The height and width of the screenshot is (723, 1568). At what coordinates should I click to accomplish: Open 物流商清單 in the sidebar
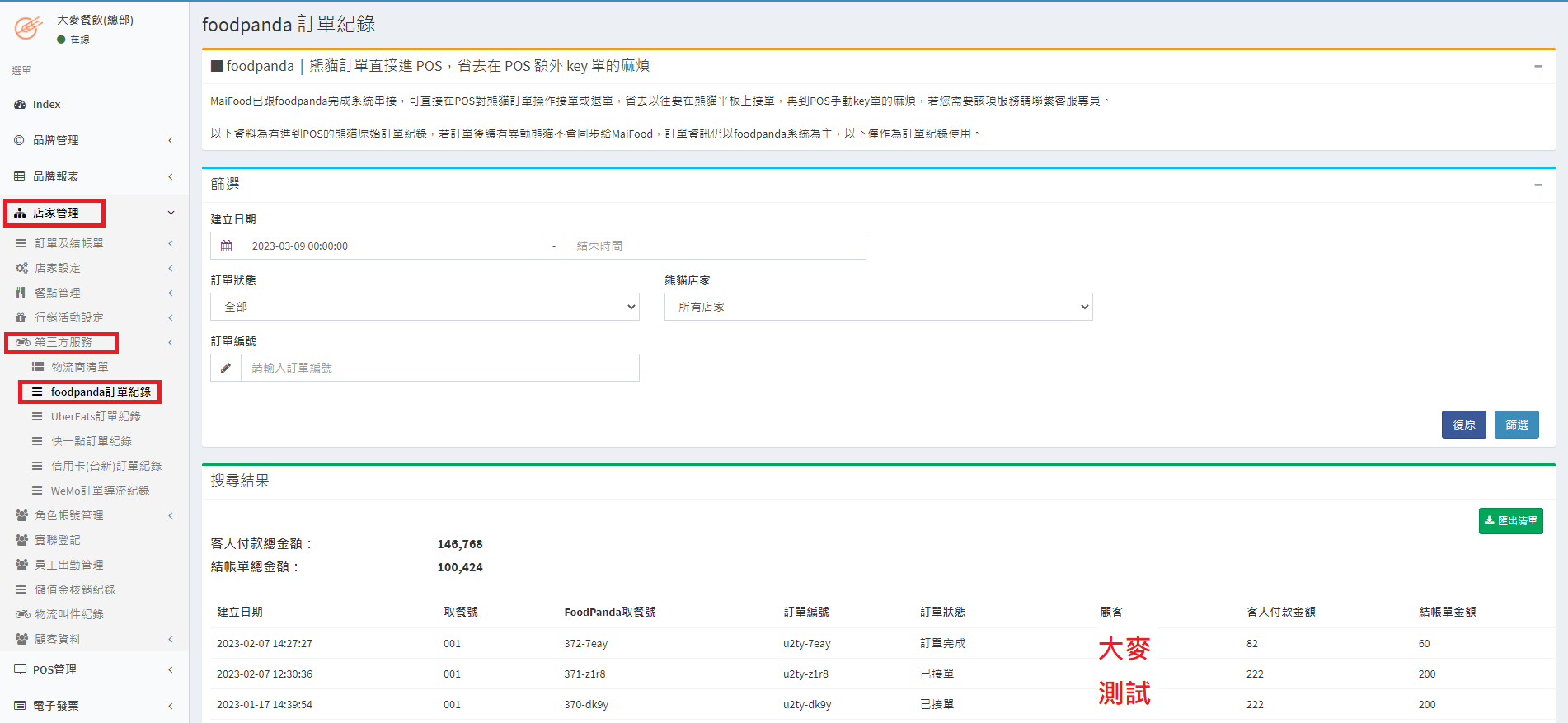pyautogui.click(x=80, y=367)
